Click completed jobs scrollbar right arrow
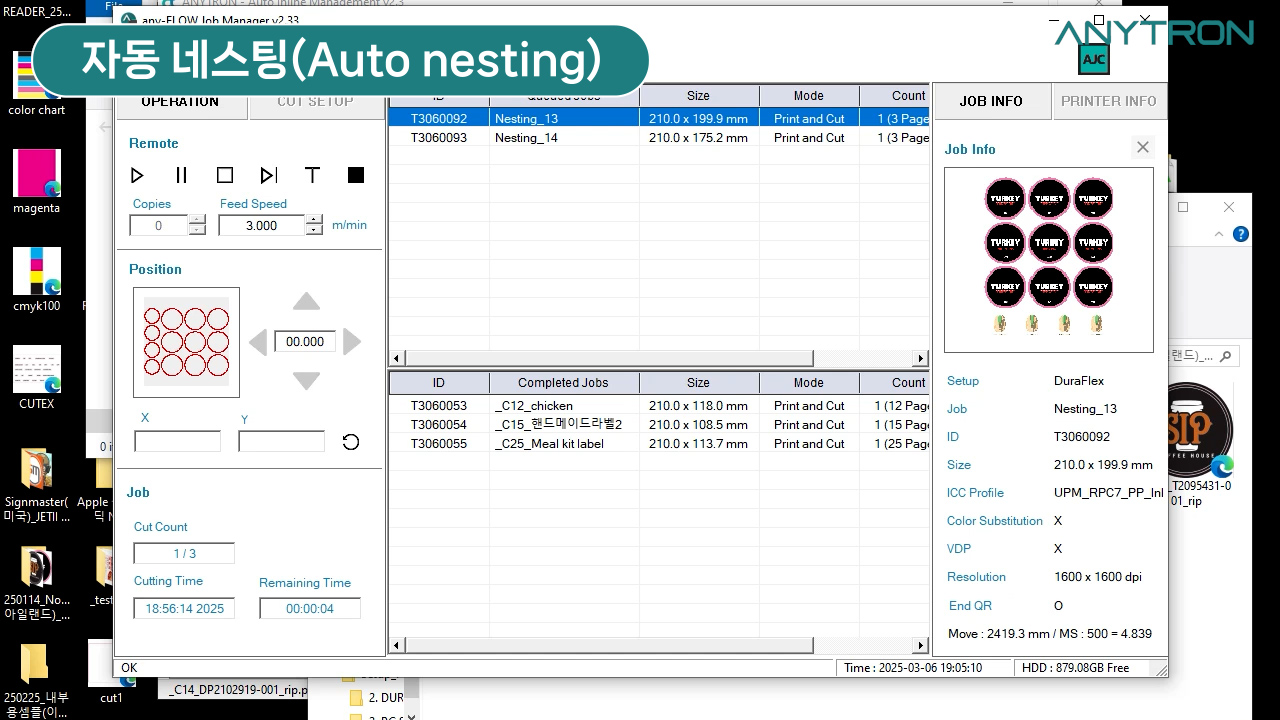This screenshot has height=720, width=1280. [x=921, y=646]
